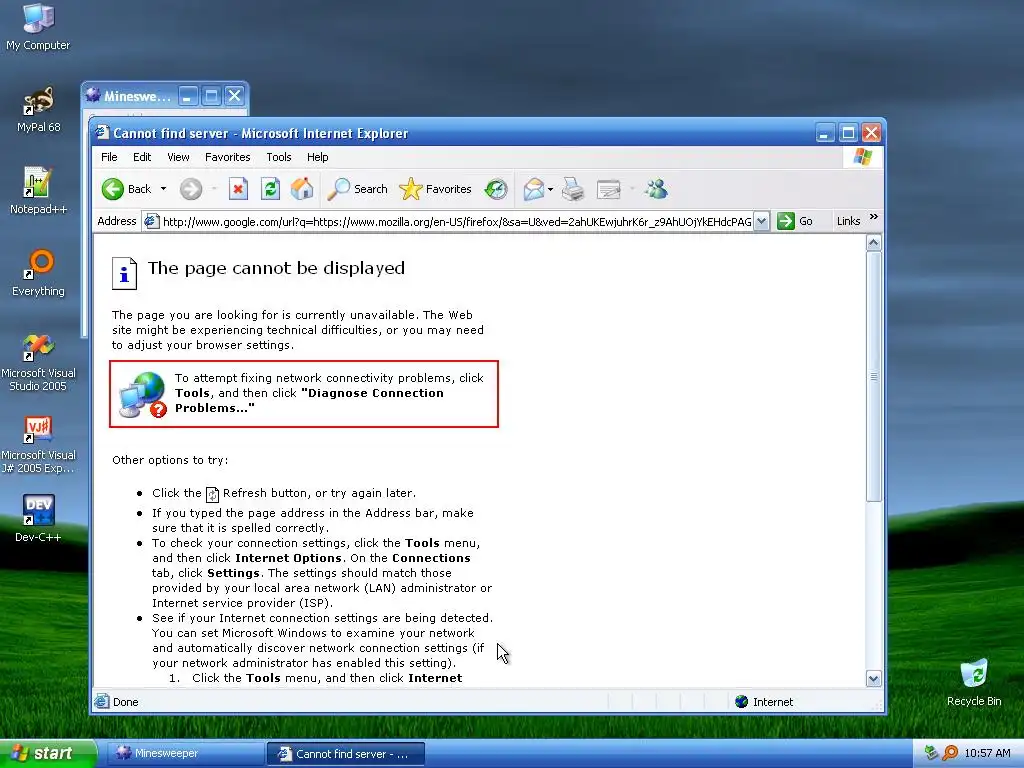
Task: Open the Tools menu
Action: [279, 157]
